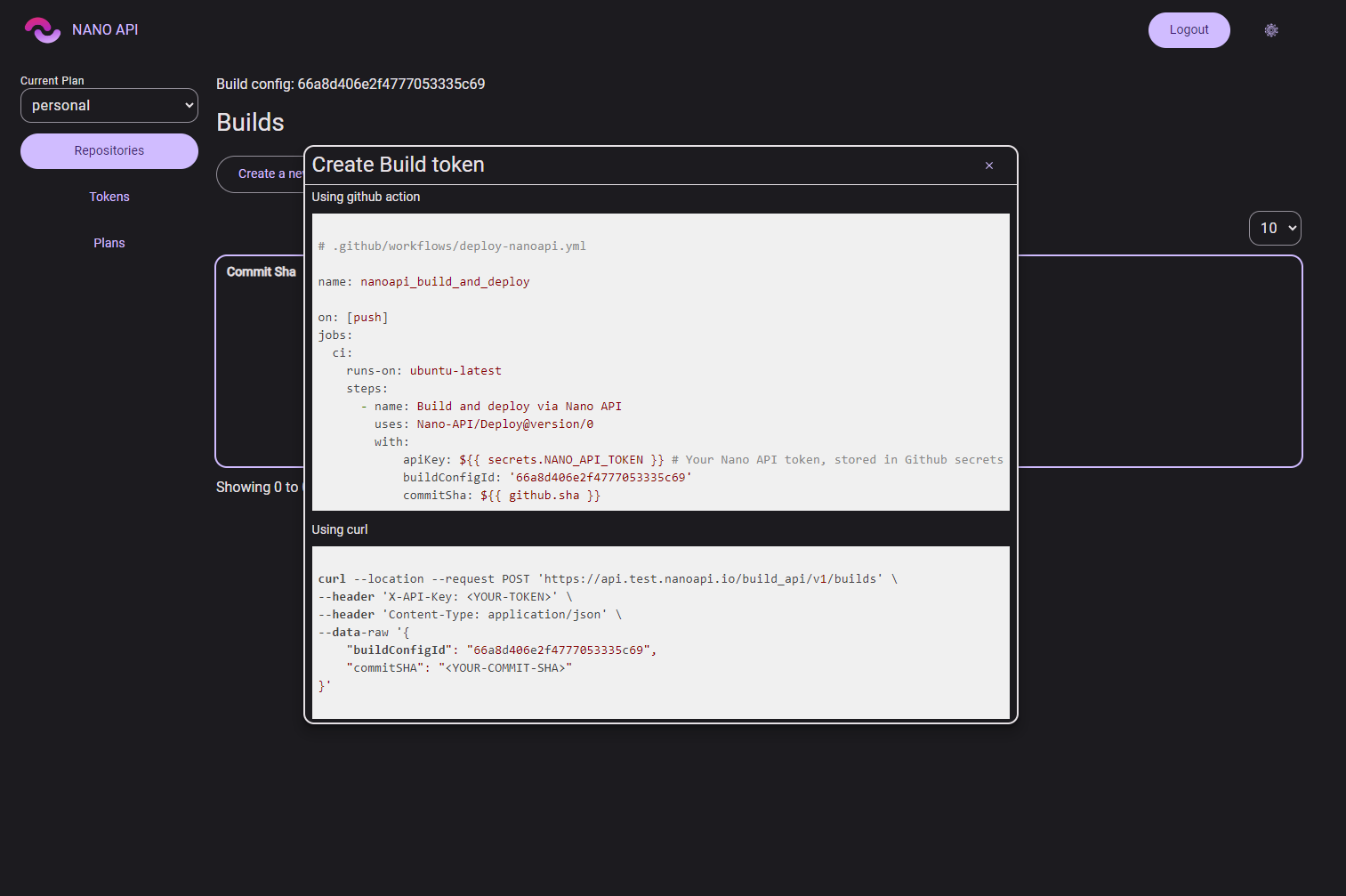The image size is (1346, 896).
Task: Click the 'Create Build token' dialog title
Action: (x=398, y=165)
